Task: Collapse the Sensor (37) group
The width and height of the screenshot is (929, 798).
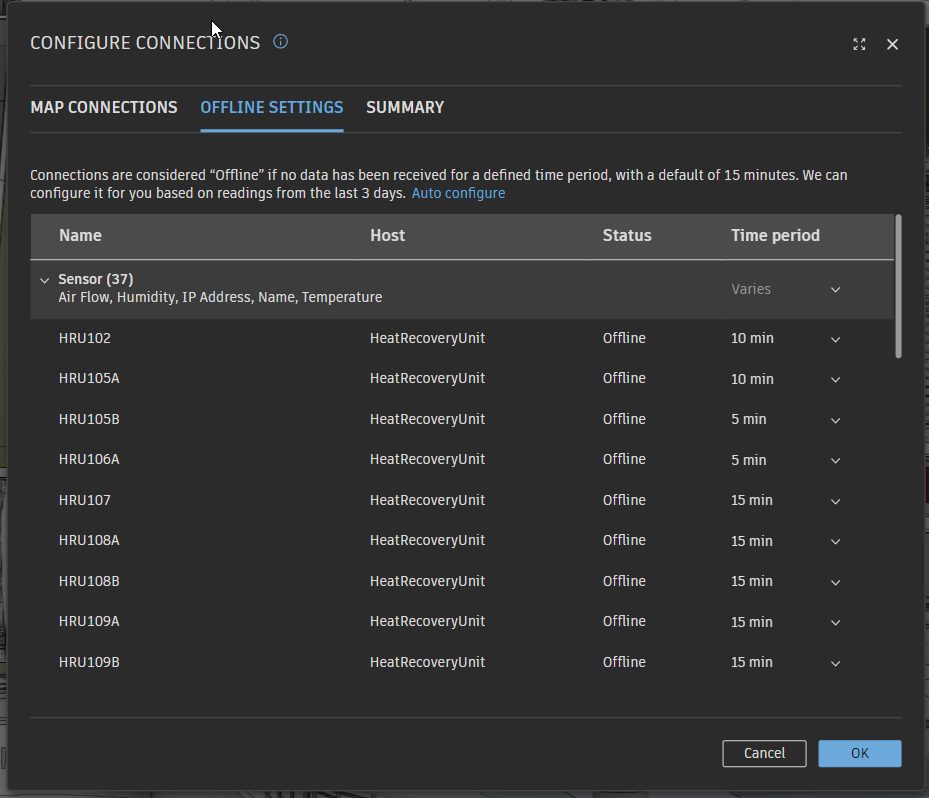Action: click(44, 280)
